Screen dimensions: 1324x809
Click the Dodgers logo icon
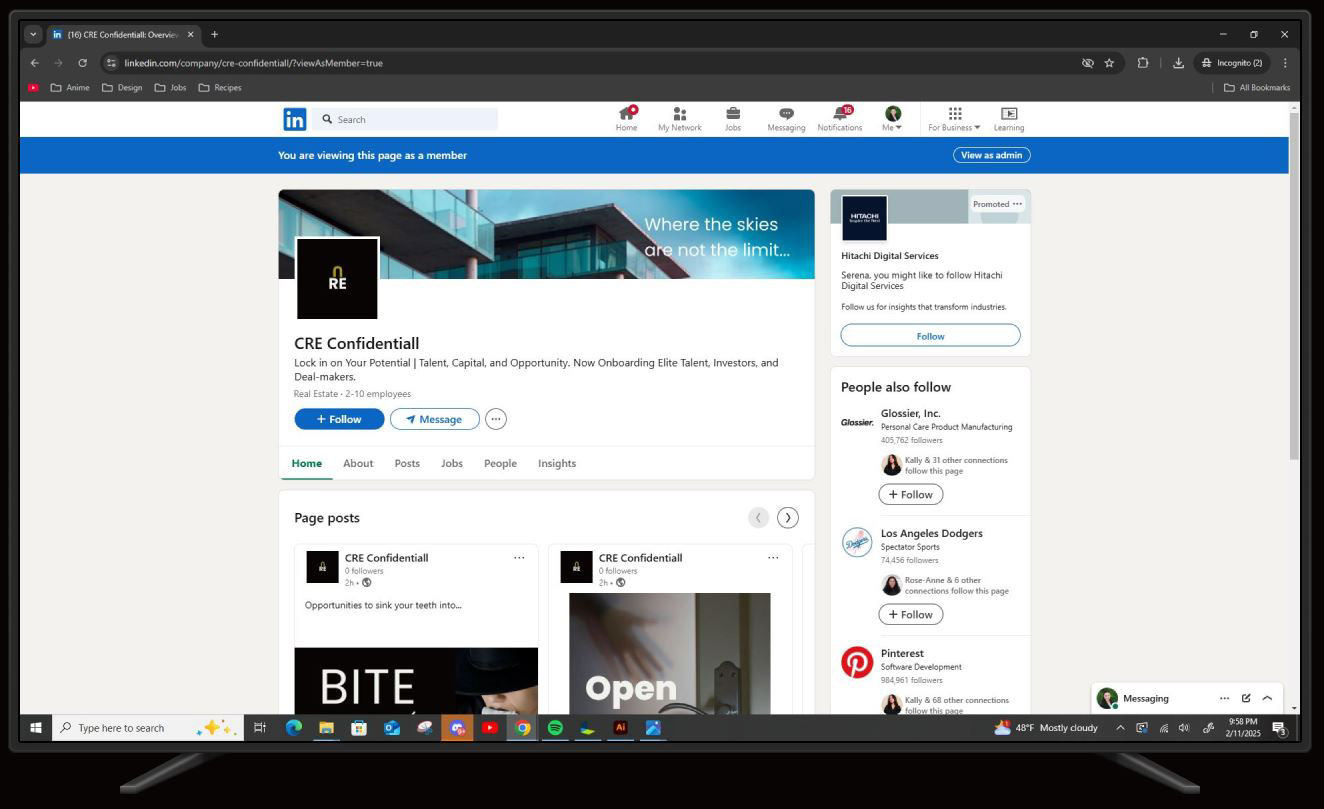click(x=857, y=543)
